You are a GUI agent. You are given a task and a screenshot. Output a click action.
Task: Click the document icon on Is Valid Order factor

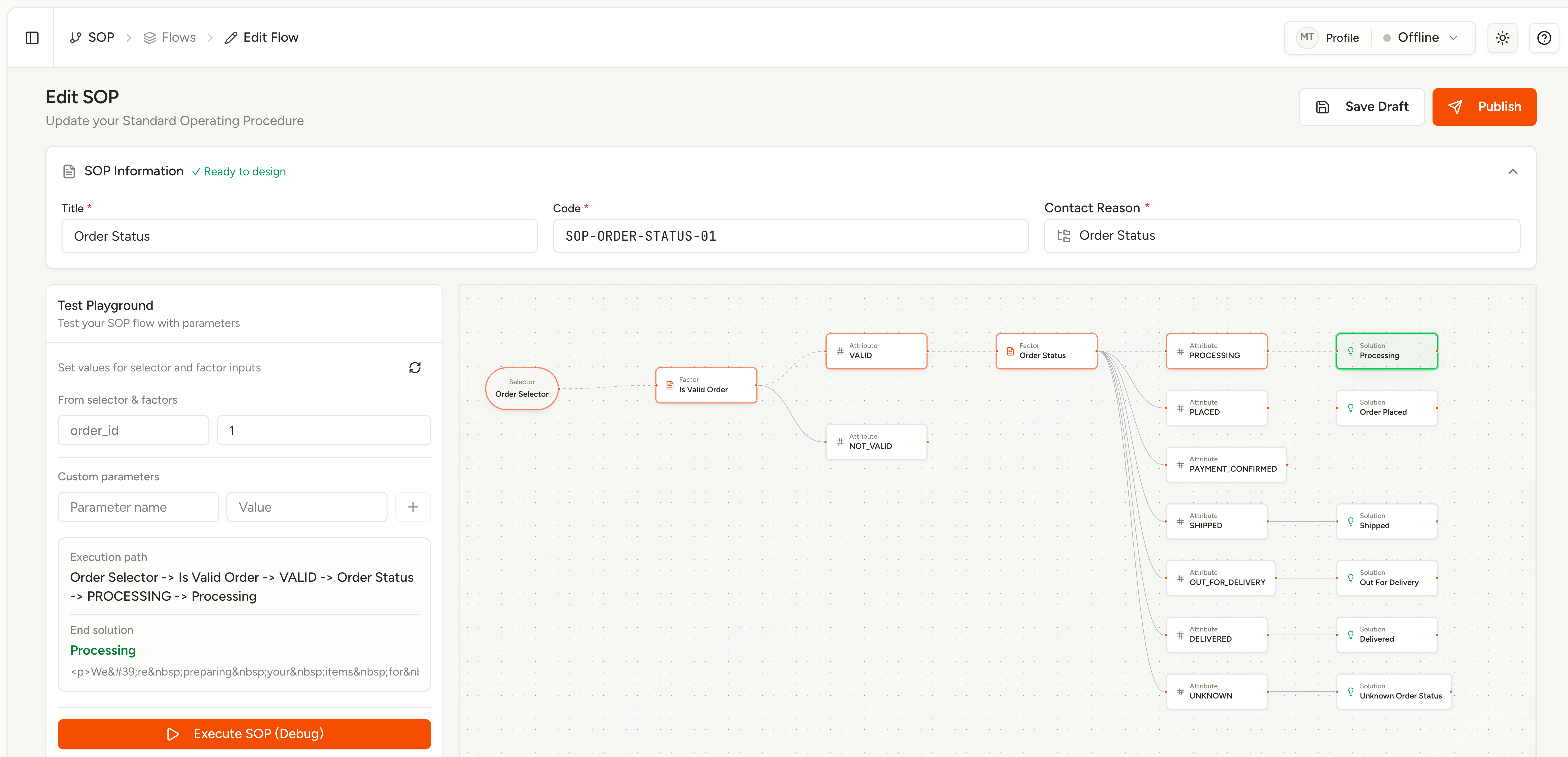coord(670,385)
